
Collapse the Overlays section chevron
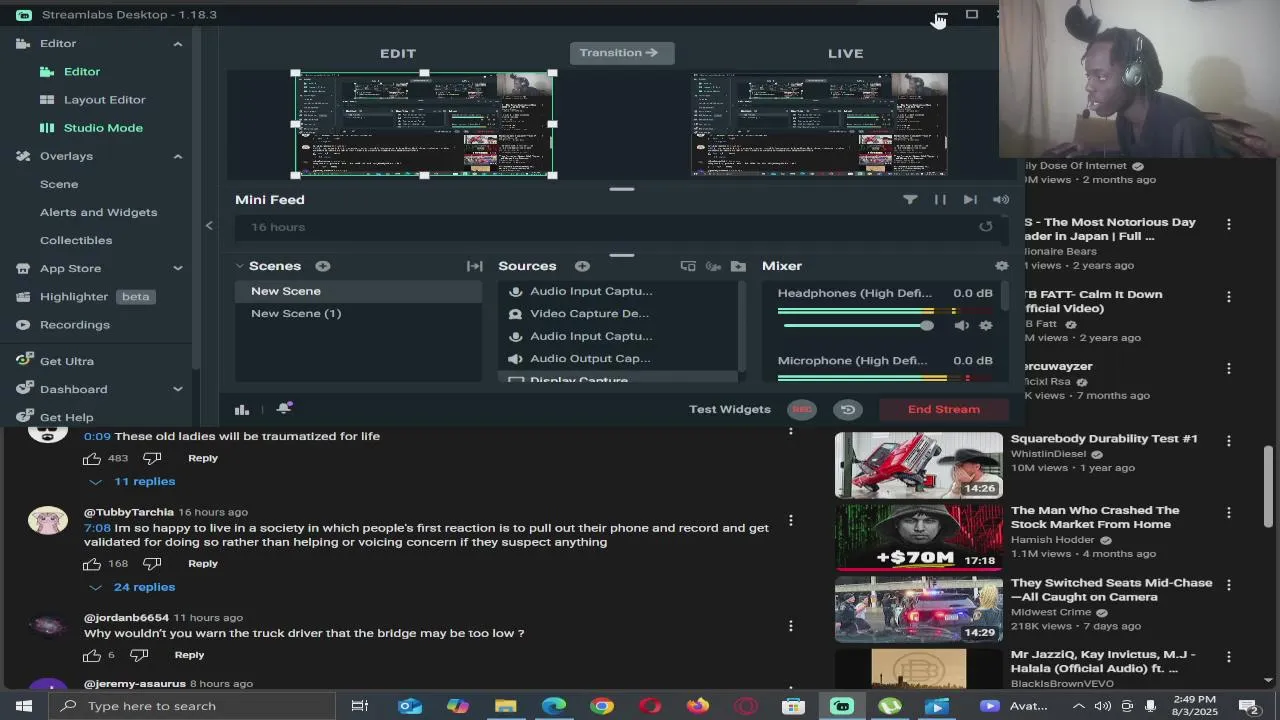point(178,156)
